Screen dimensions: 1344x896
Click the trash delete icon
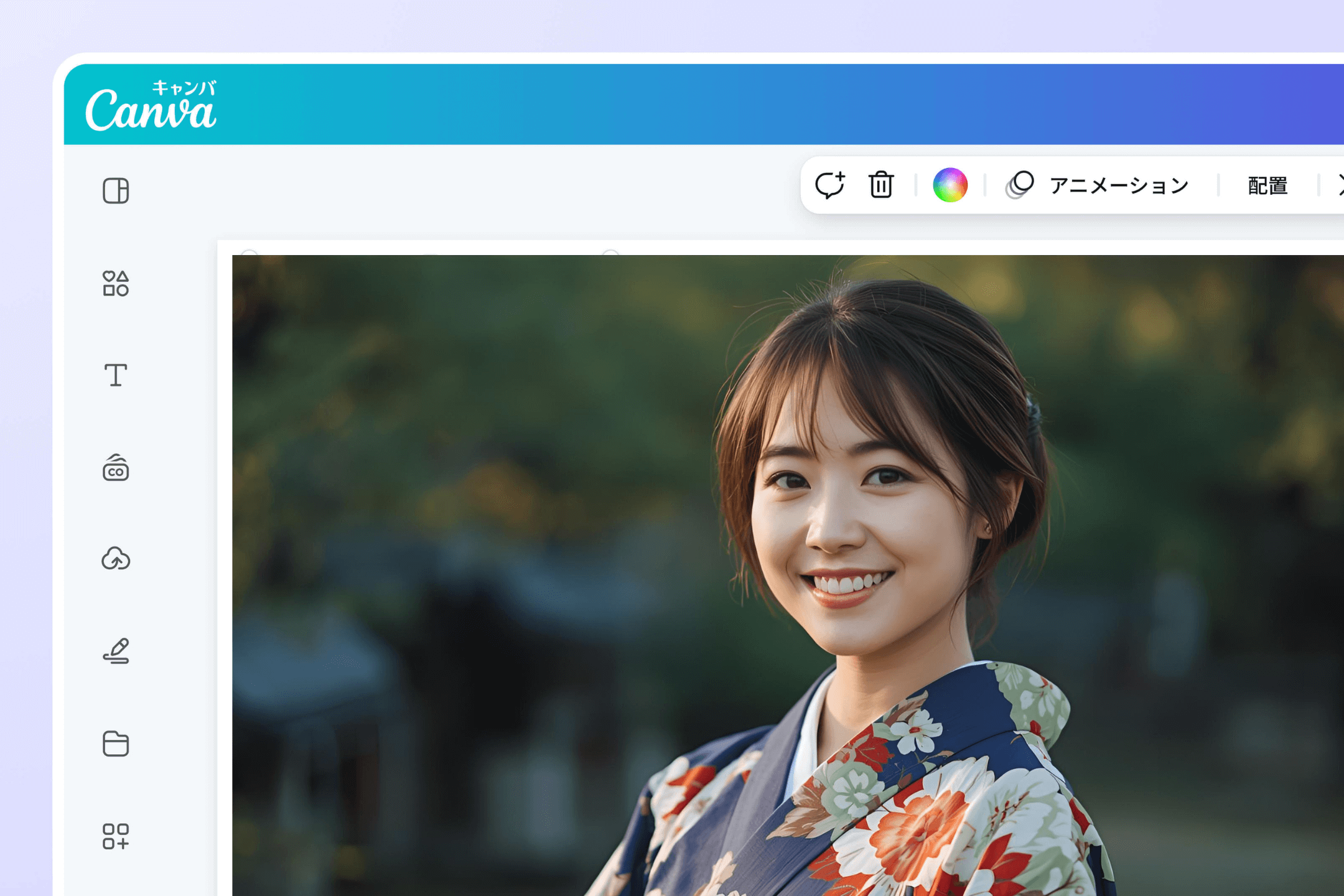pos(881,185)
